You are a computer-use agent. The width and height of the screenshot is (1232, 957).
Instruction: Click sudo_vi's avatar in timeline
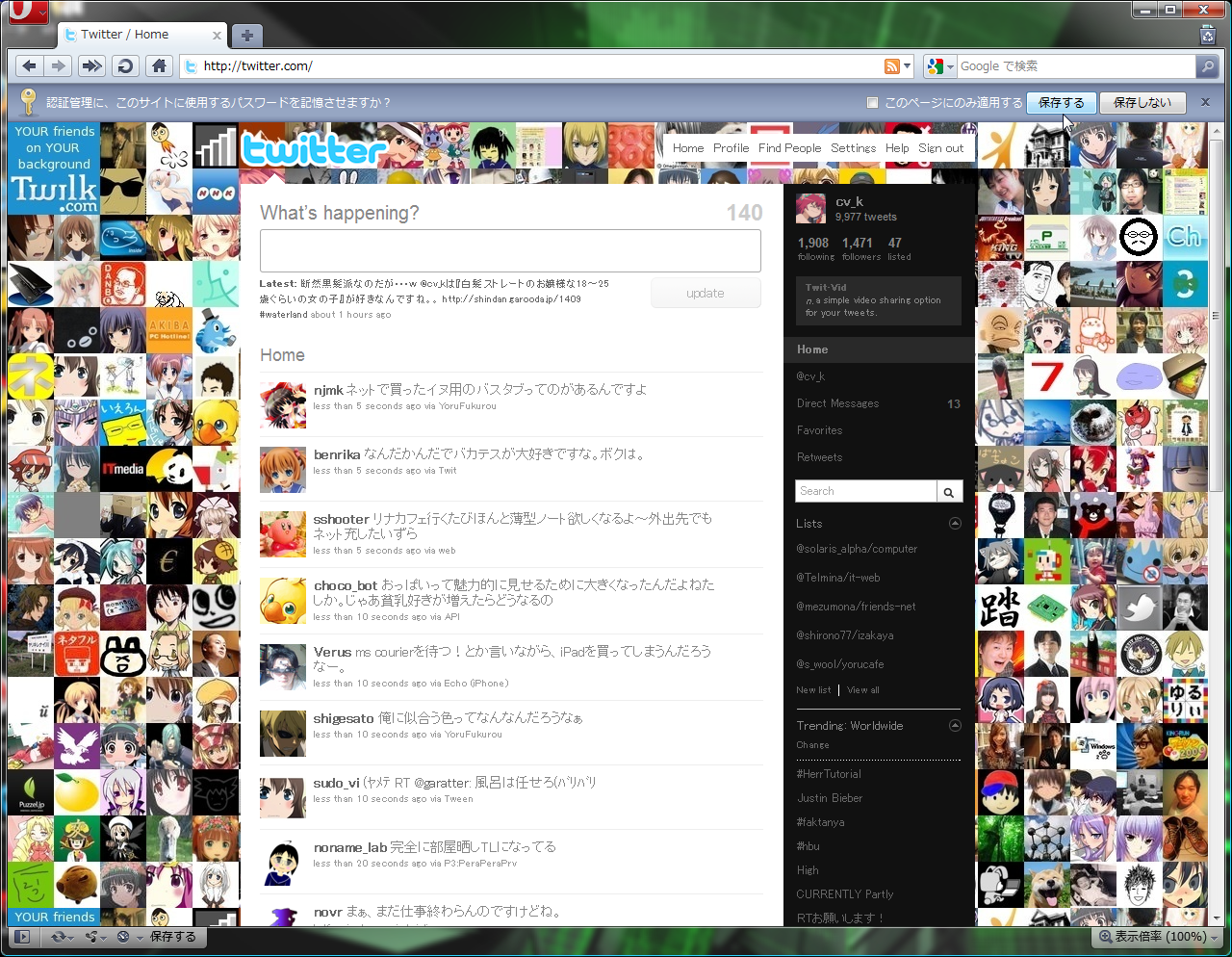(x=283, y=798)
